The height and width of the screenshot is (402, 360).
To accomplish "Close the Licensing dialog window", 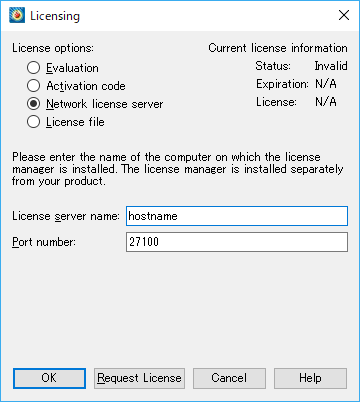I will 344,15.
